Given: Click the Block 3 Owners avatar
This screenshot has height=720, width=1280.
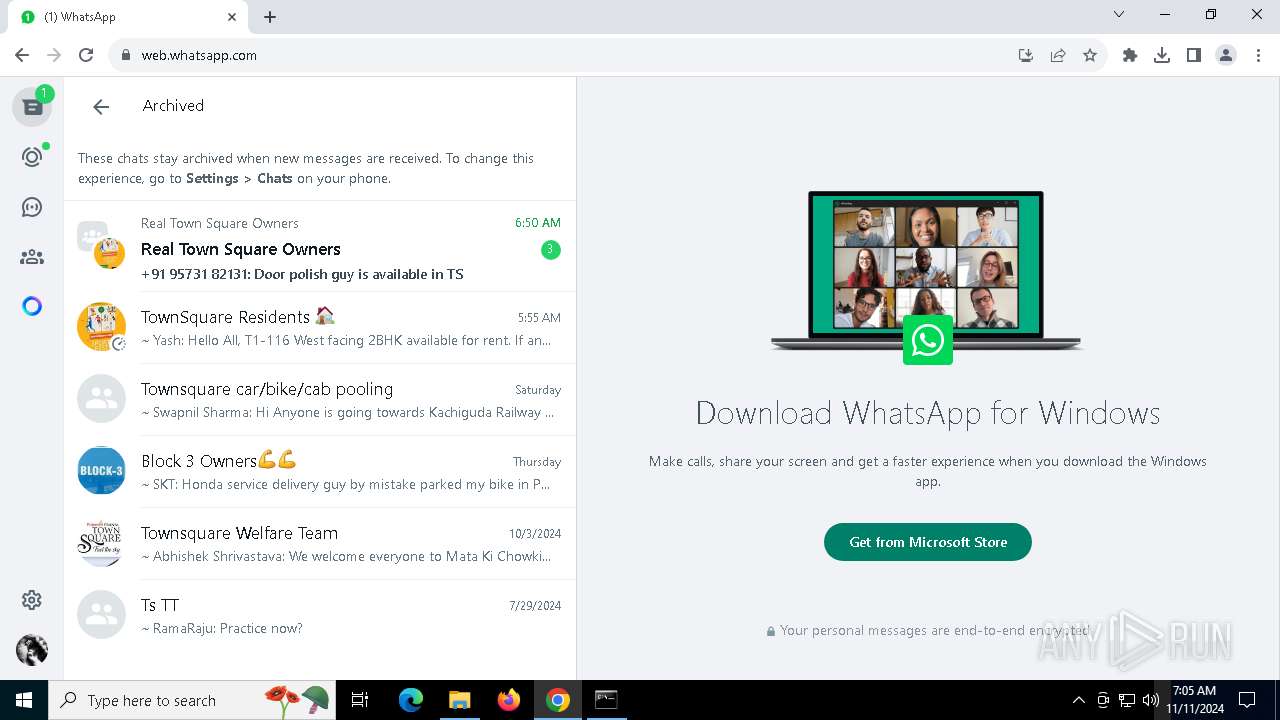Looking at the screenshot, I should 101,471.
